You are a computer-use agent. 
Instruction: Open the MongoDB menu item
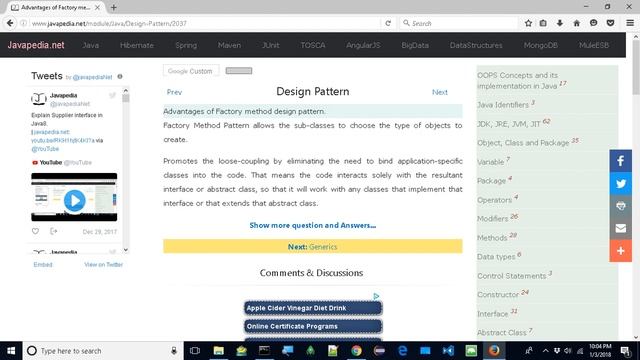[x=541, y=45]
